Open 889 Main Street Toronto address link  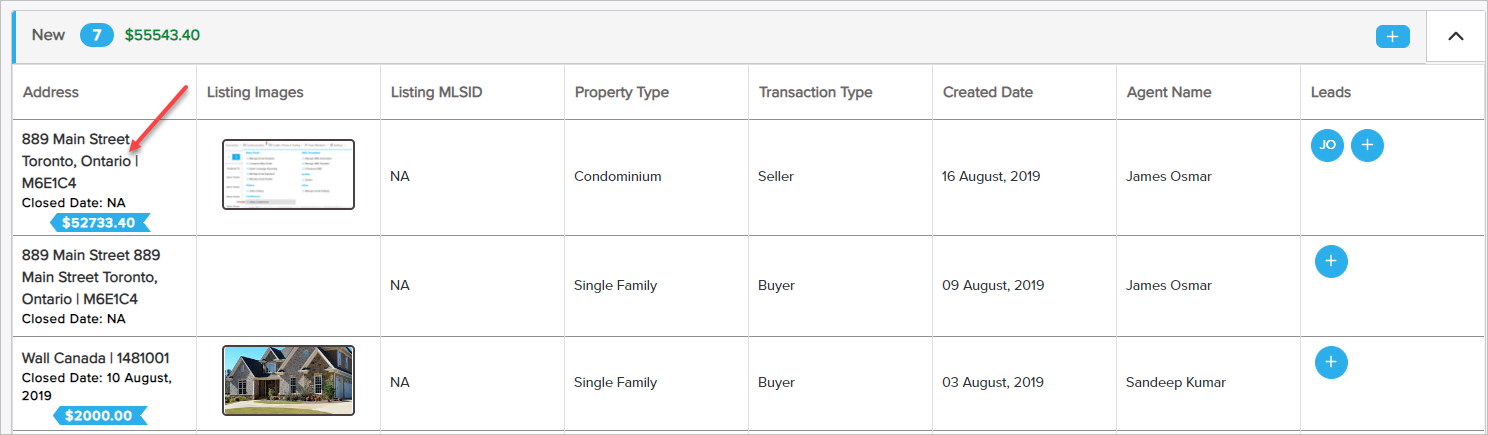click(76, 160)
